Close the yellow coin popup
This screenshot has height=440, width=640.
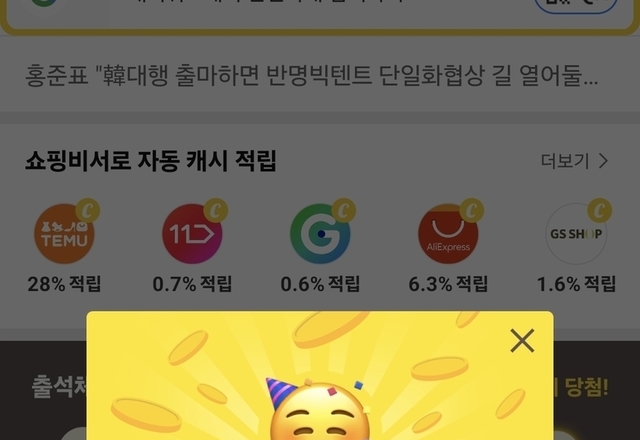(522, 340)
